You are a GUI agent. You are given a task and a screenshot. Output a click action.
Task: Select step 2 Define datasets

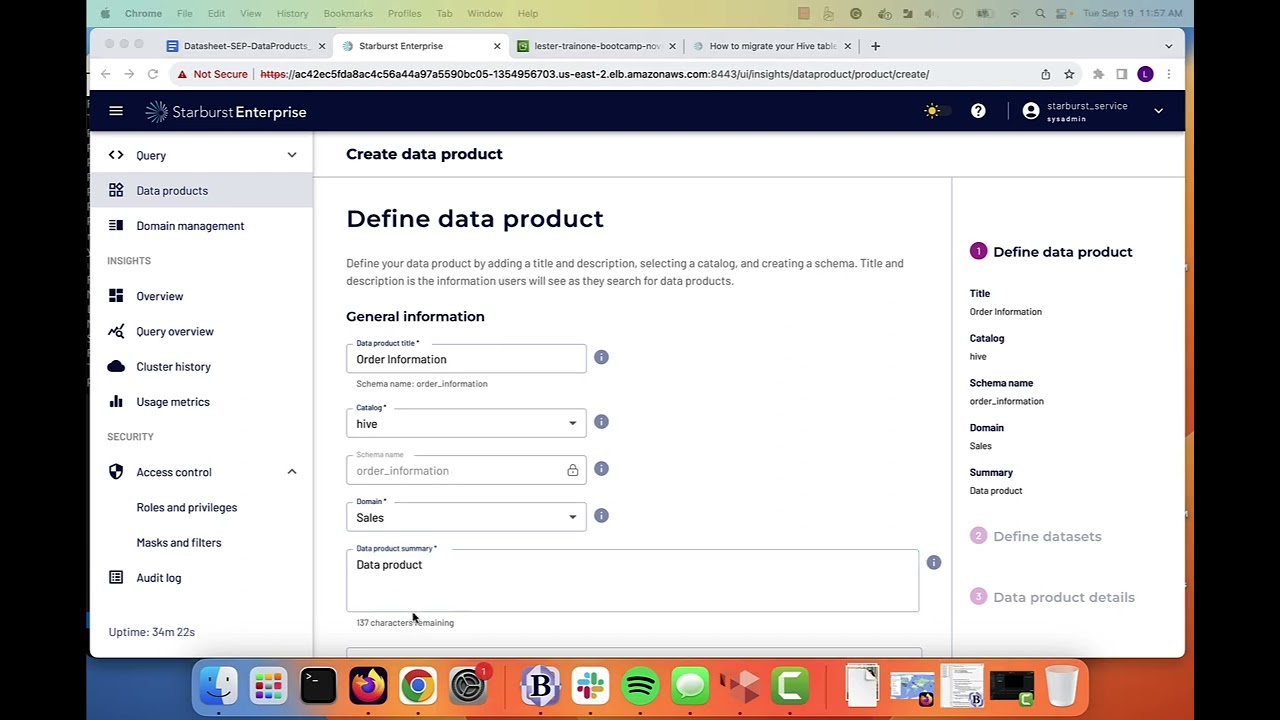pos(1035,536)
